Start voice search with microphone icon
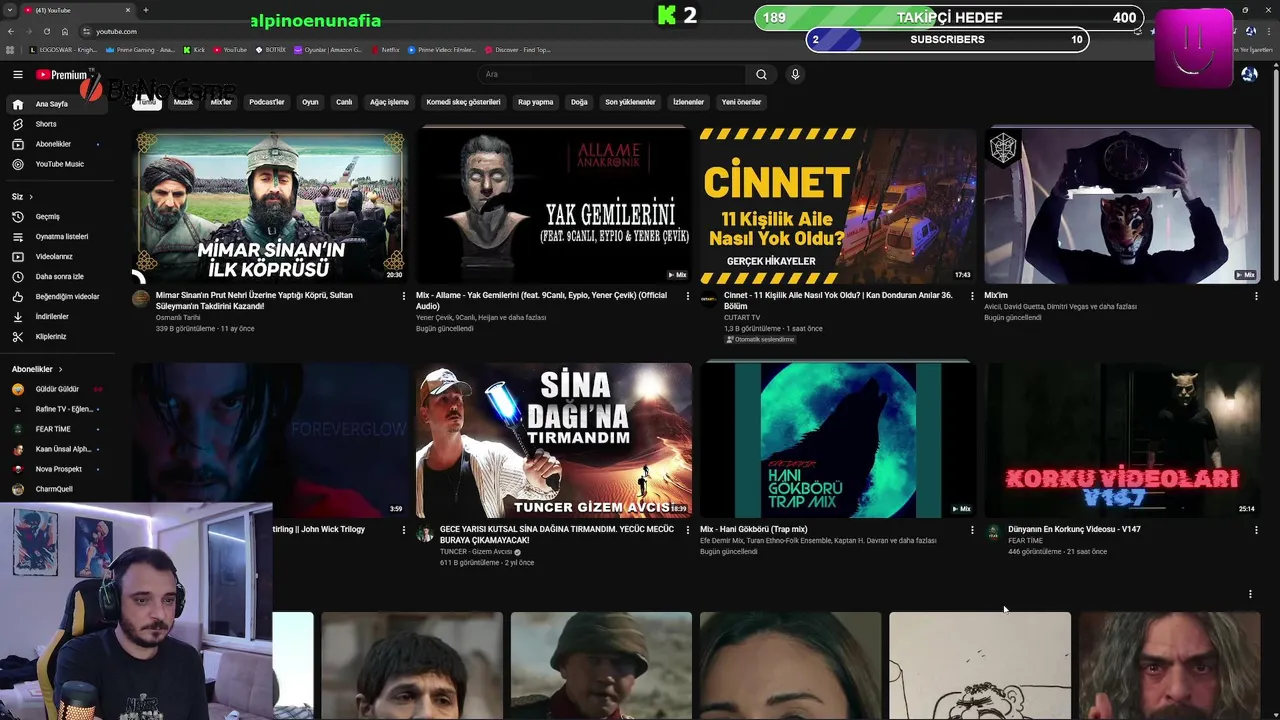Screen dimensions: 1280x720 click(x=795, y=74)
